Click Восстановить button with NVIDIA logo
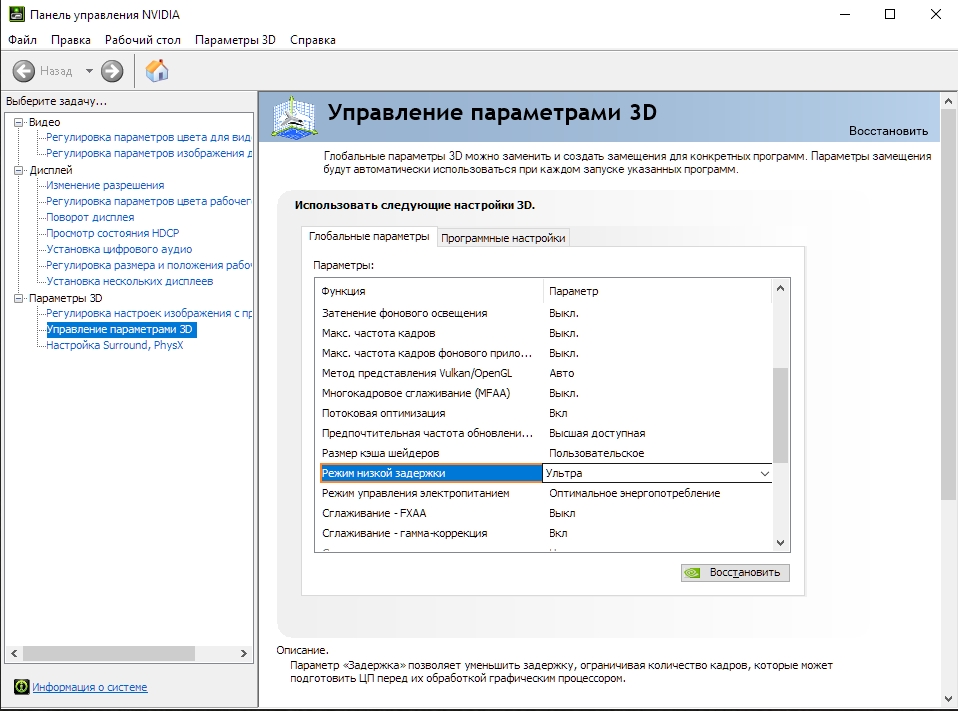The width and height of the screenshot is (958, 711). tap(735, 572)
